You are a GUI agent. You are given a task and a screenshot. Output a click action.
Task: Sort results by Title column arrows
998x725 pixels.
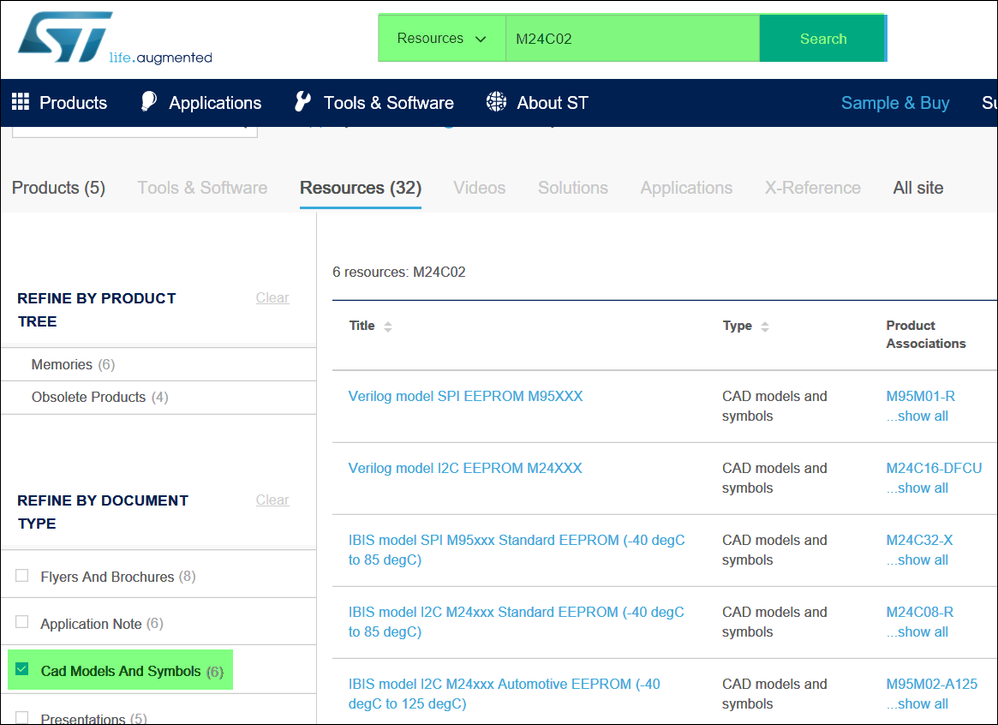[388, 327]
